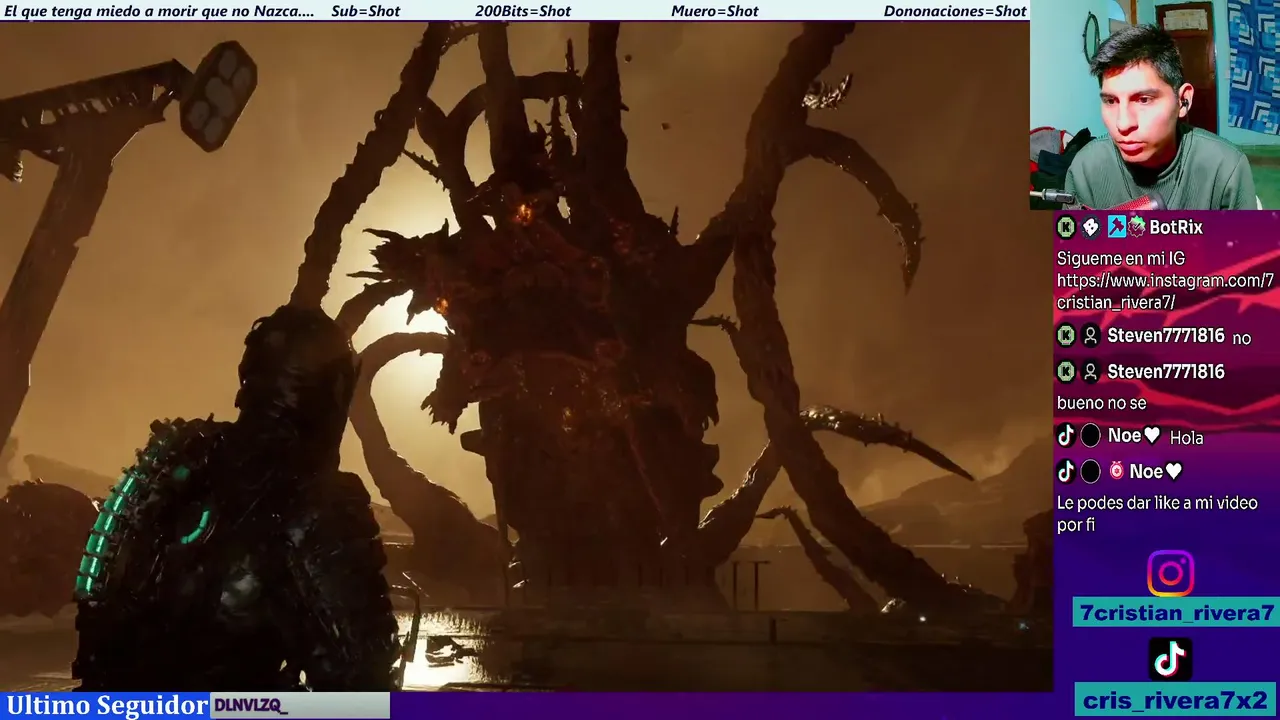1280x720 pixels.
Task: Click user avatar icon above "bueno no se"
Action: point(1091,372)
